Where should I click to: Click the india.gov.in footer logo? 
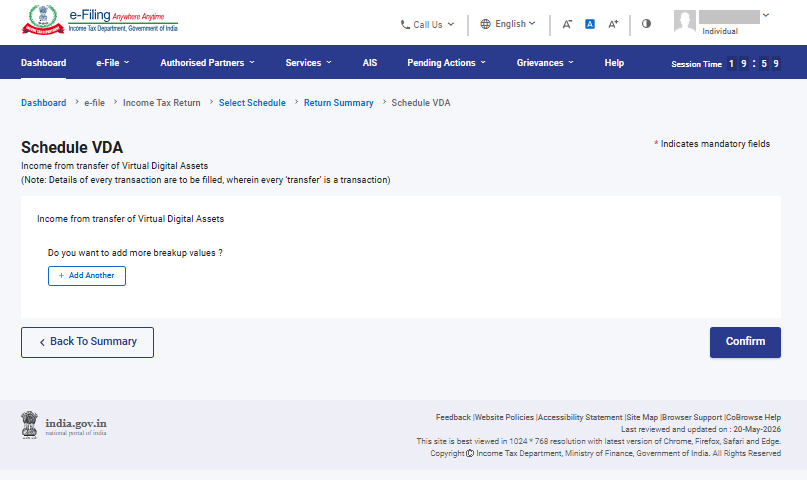pyautogui.click(x=64, y=425)
